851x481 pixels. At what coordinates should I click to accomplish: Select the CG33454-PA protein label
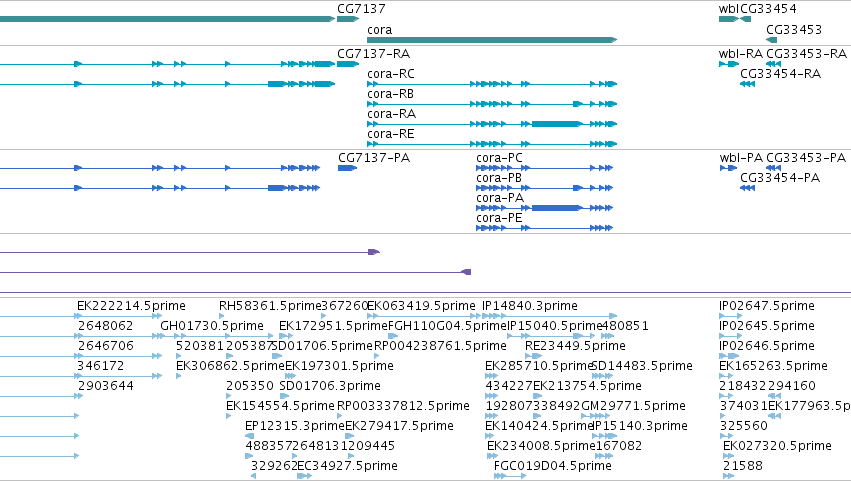click(x=780, y=178)
